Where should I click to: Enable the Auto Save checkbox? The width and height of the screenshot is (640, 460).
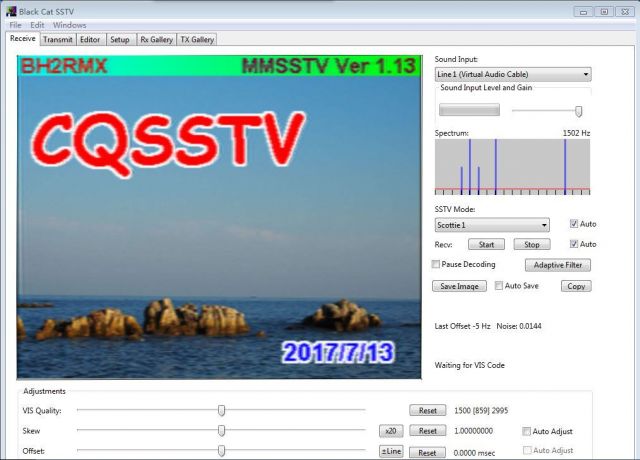499,286
